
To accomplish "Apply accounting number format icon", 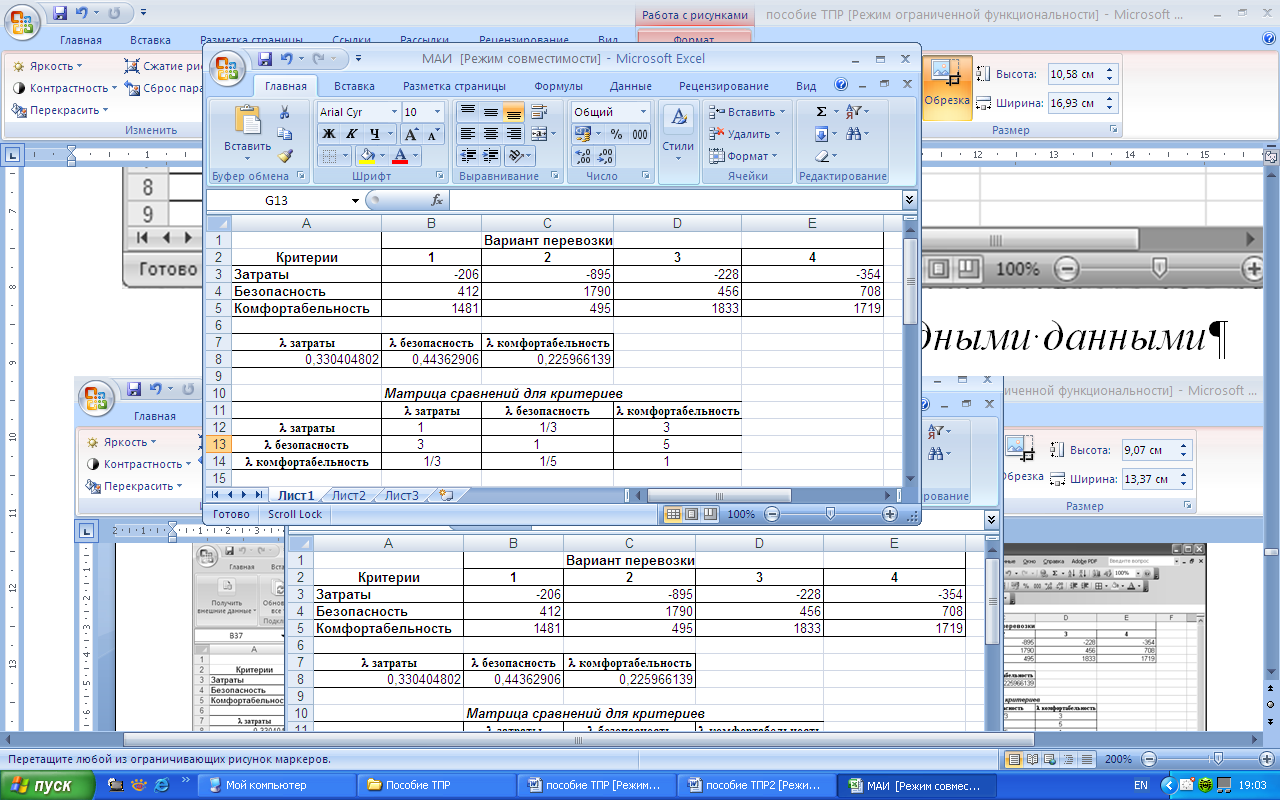I will point(583,134).
